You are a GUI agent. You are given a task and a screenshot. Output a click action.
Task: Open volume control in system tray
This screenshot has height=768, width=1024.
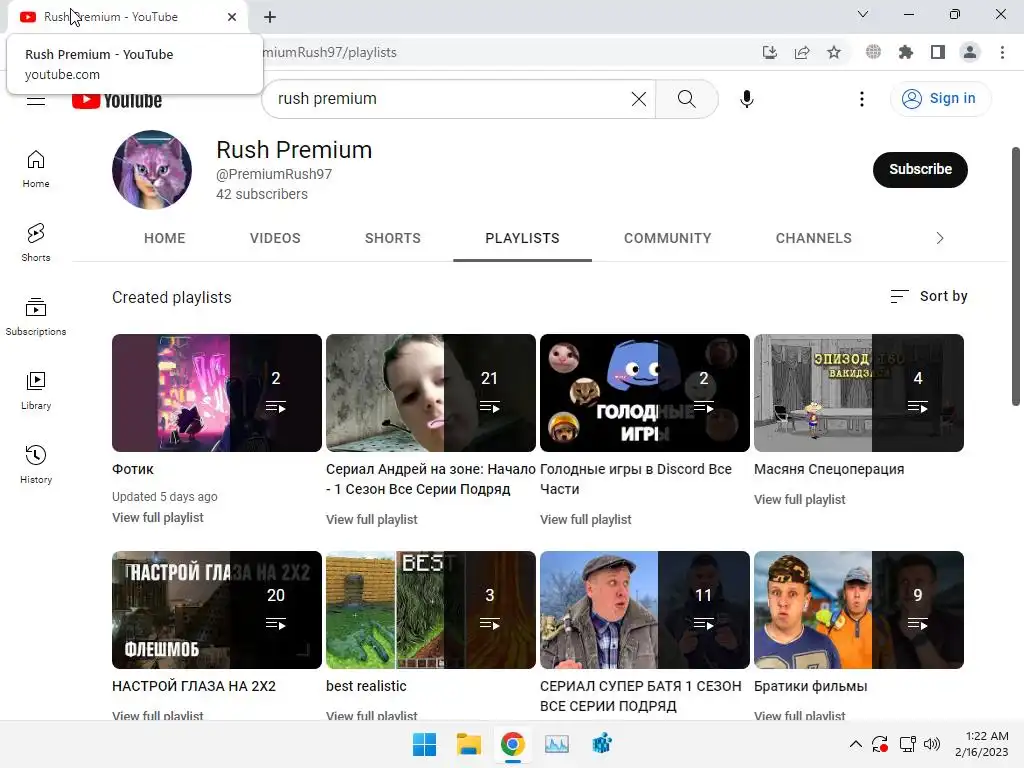(932, 744)
